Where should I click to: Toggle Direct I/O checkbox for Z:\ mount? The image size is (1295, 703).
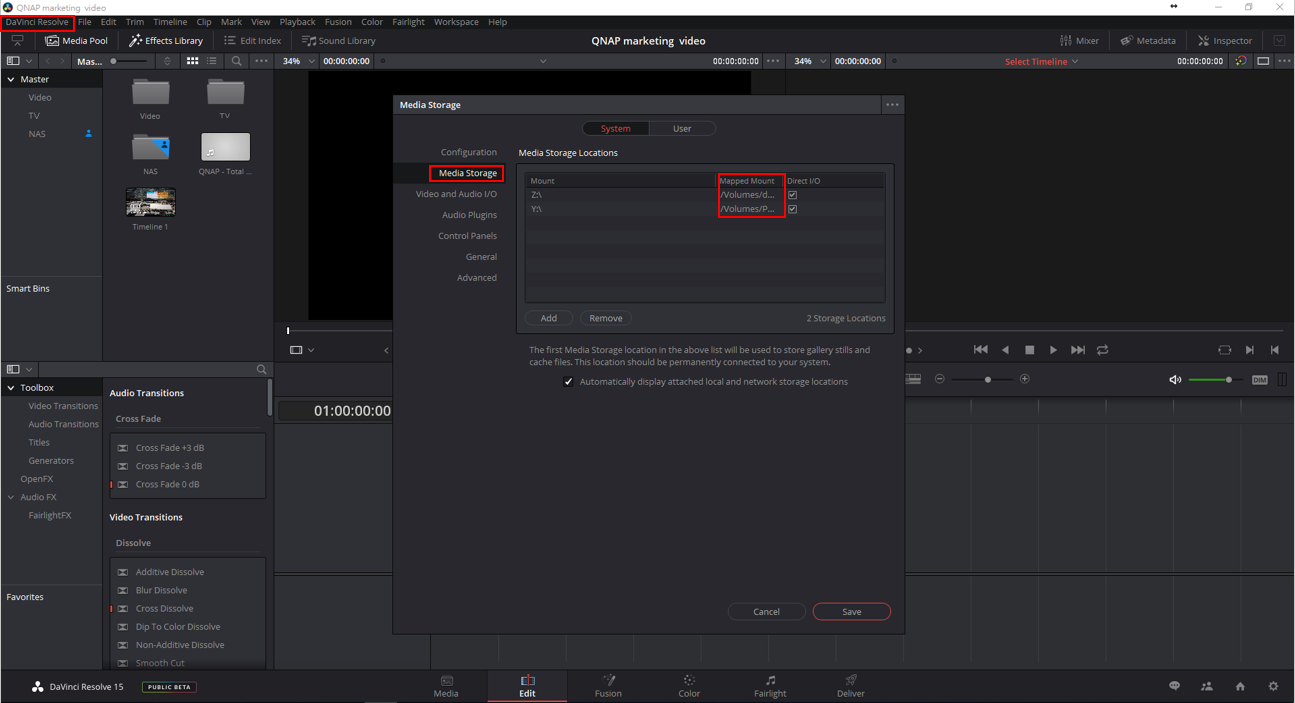point(792,195)
